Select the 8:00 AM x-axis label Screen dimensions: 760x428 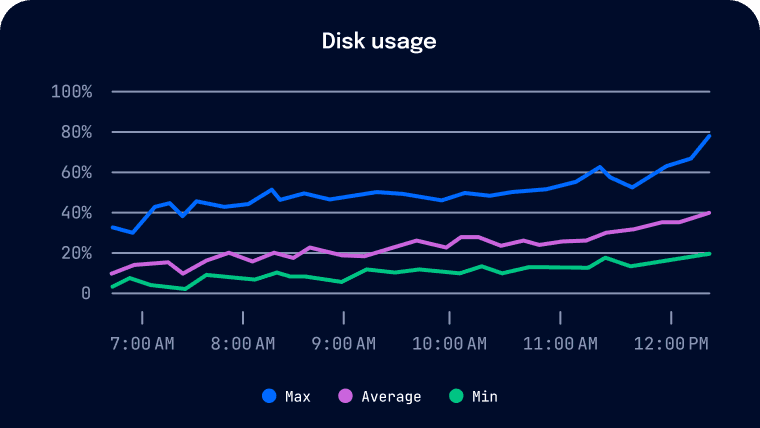pyautogui.click(x=243, y=344)
